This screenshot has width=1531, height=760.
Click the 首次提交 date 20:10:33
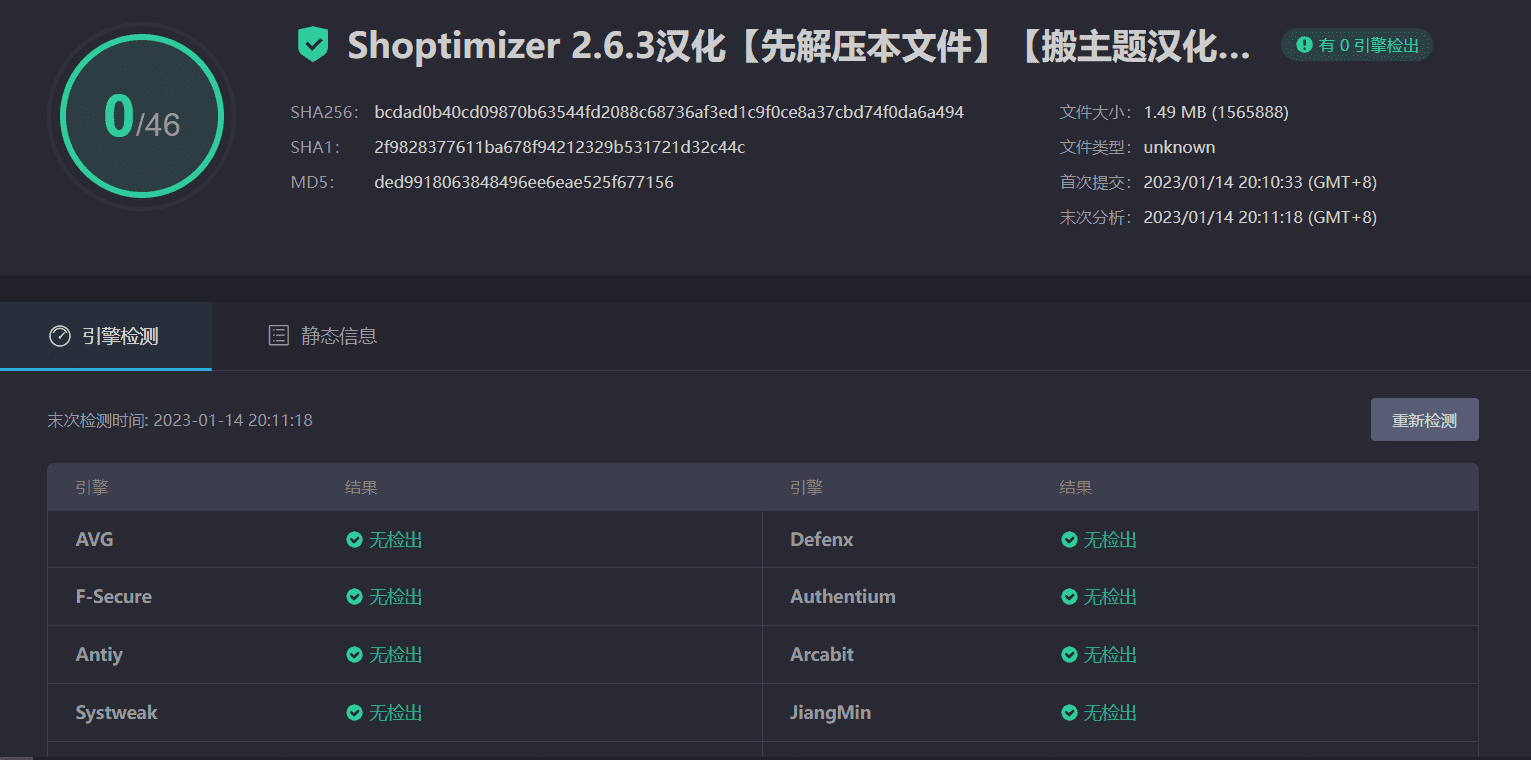1260,182
